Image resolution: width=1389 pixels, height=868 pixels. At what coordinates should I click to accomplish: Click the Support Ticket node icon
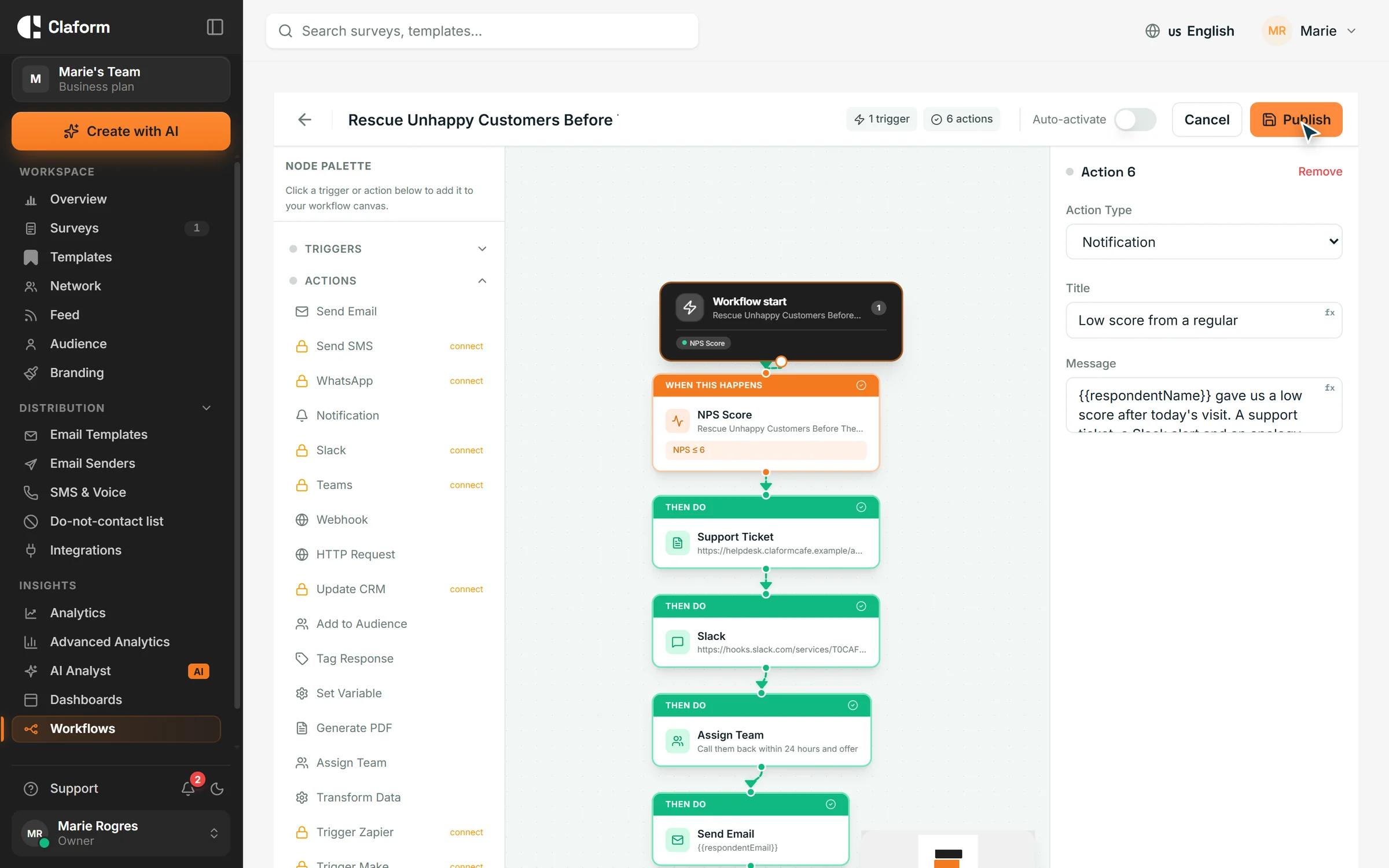(x=677, y=543)
